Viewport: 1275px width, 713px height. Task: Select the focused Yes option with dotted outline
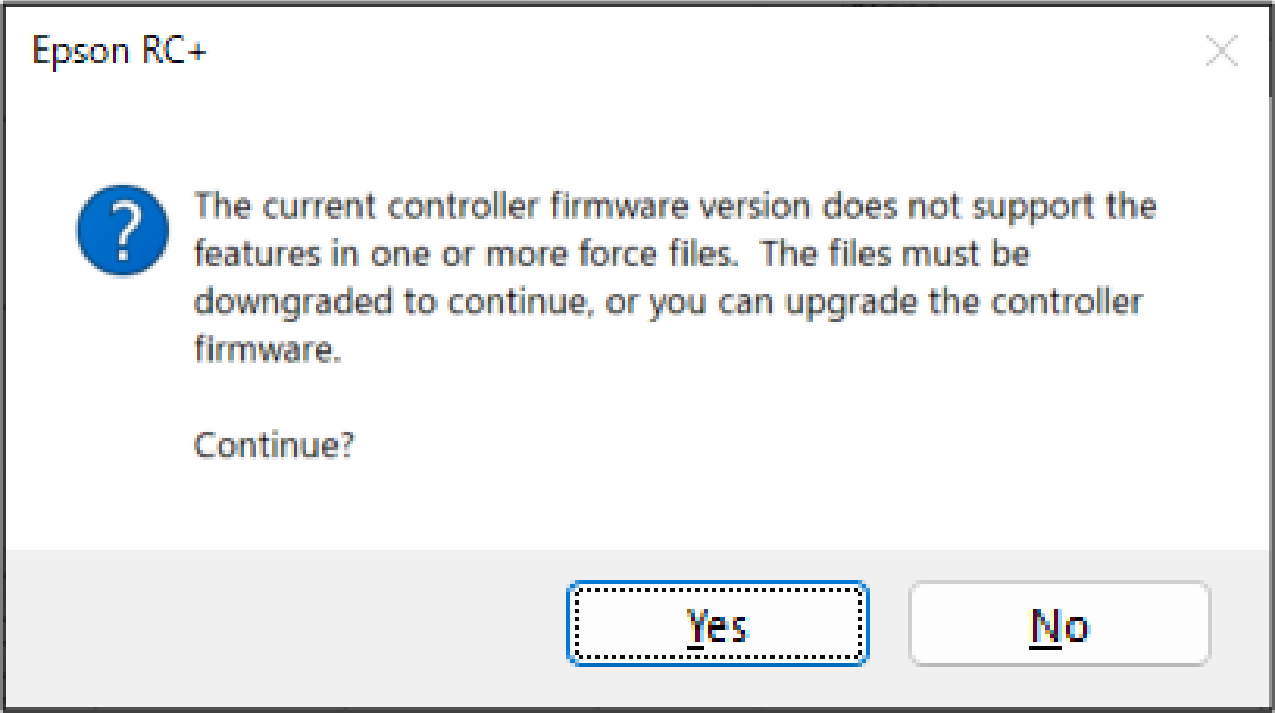pos(717,625)
